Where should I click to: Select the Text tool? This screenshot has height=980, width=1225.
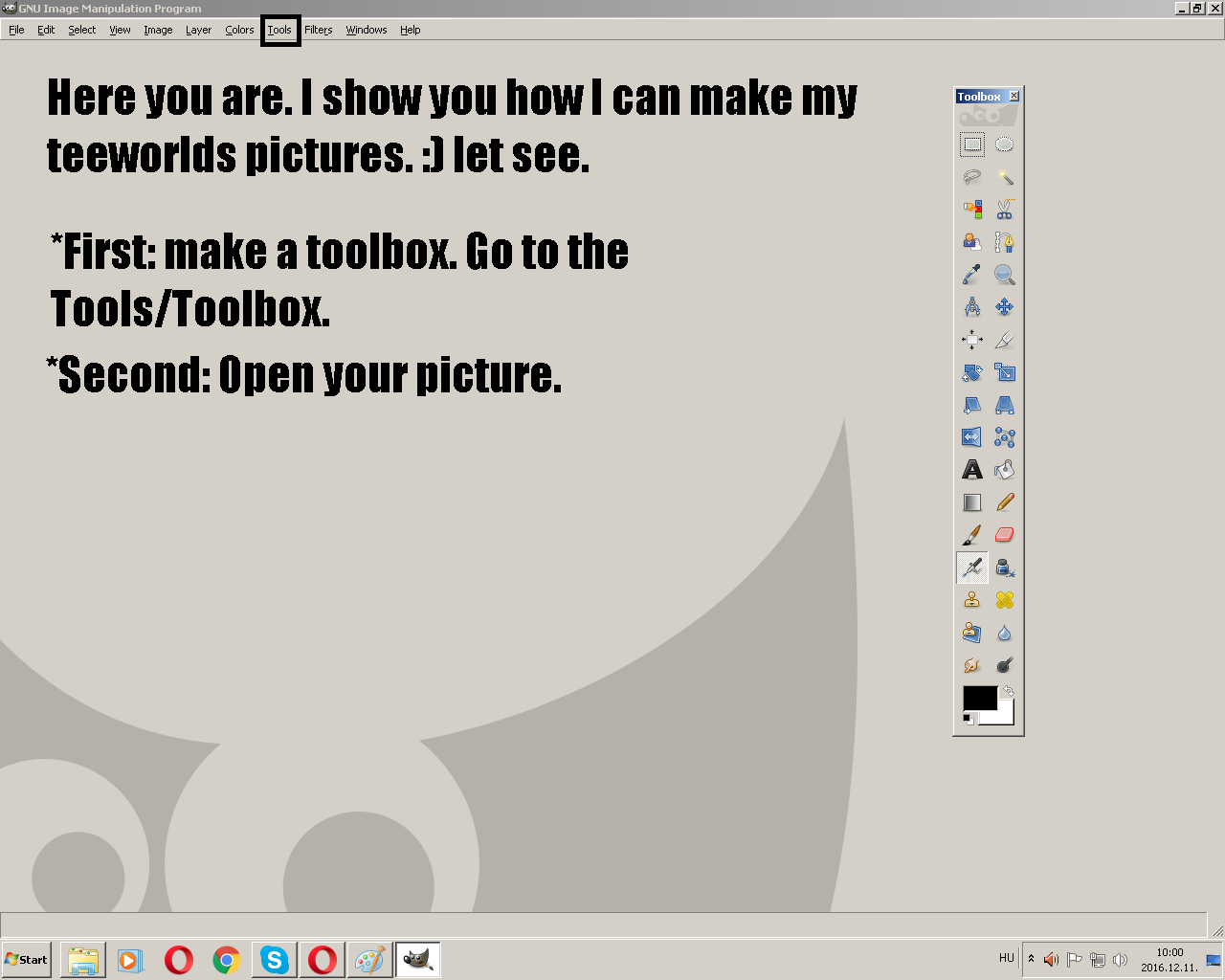tap(972, 470)
